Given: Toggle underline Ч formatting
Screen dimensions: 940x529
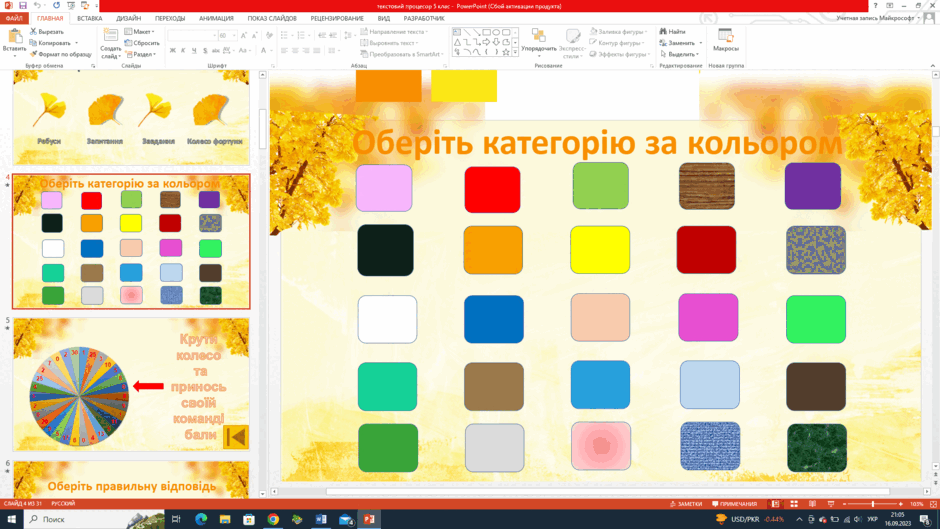Looking at the screenshot, I should 194,50.
